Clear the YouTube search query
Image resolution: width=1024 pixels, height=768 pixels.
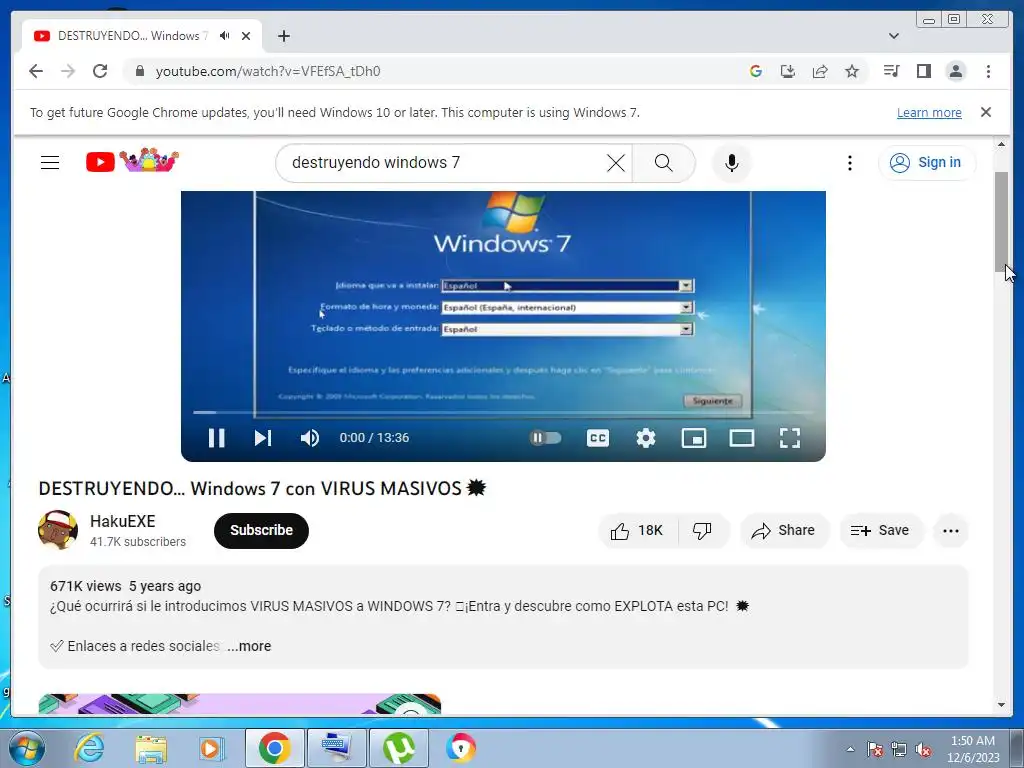[616, 163]
